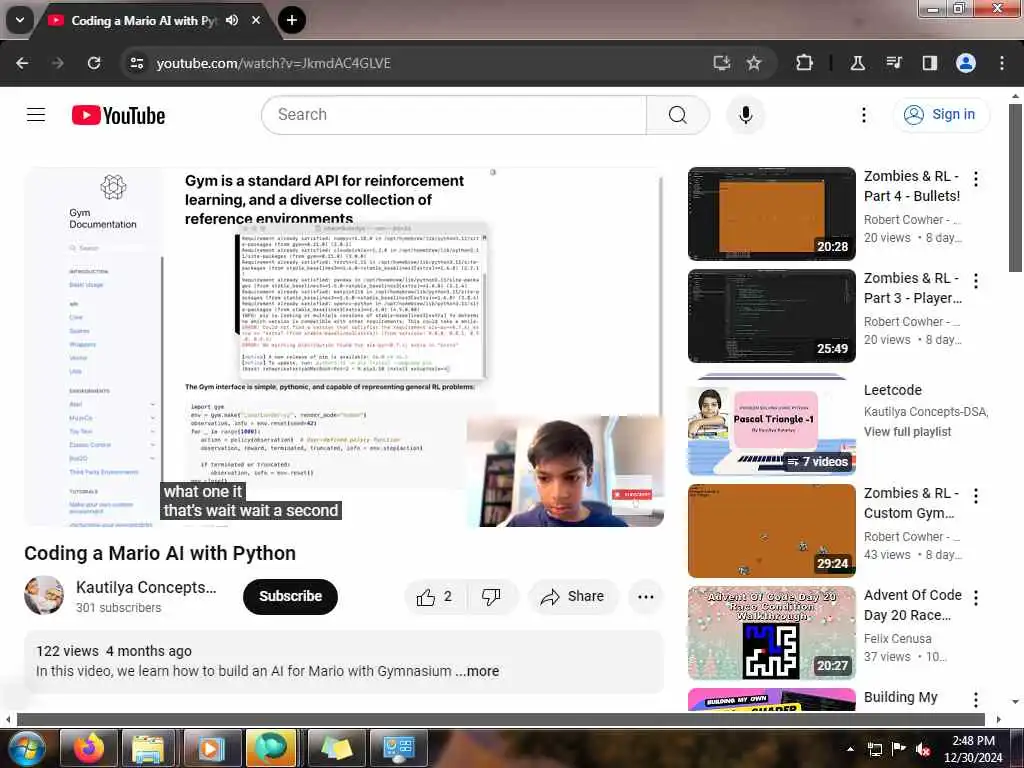Image resolution: width=1024 pixels, height=768 pixels.
Task: Subscribe to the channel
Action: (x=291, y=596)
